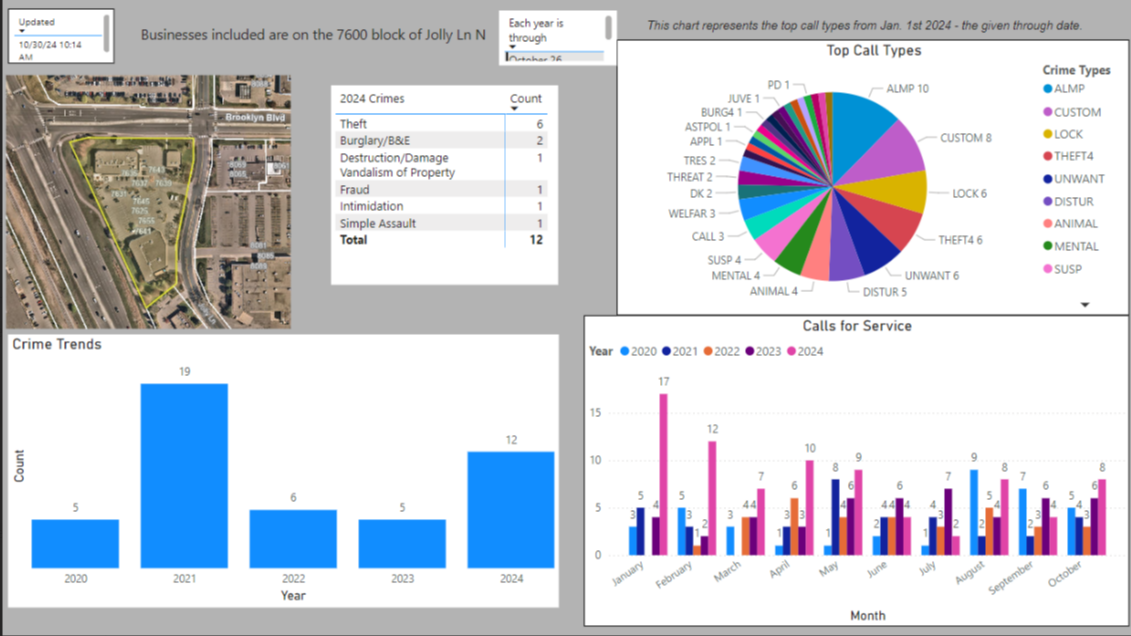This screenshot has width=1131, height=636.
Task: Click the Count column sort arrow
Action: point(515,109)
